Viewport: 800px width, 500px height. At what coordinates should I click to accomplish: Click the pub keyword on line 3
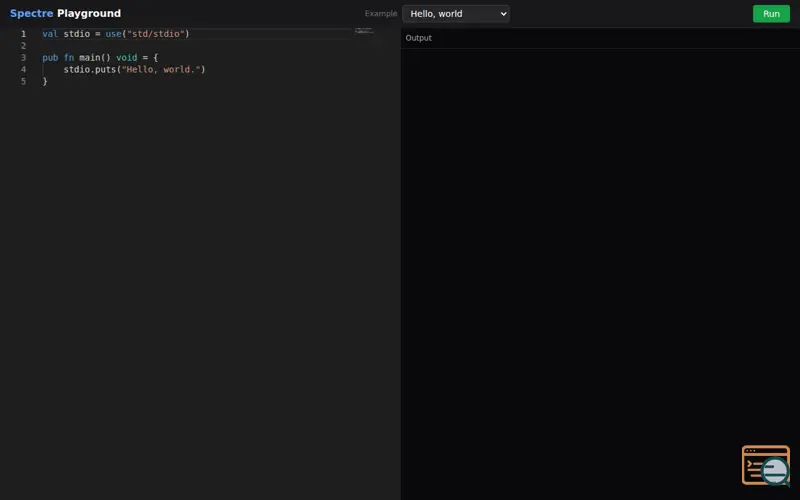[50, 58]
